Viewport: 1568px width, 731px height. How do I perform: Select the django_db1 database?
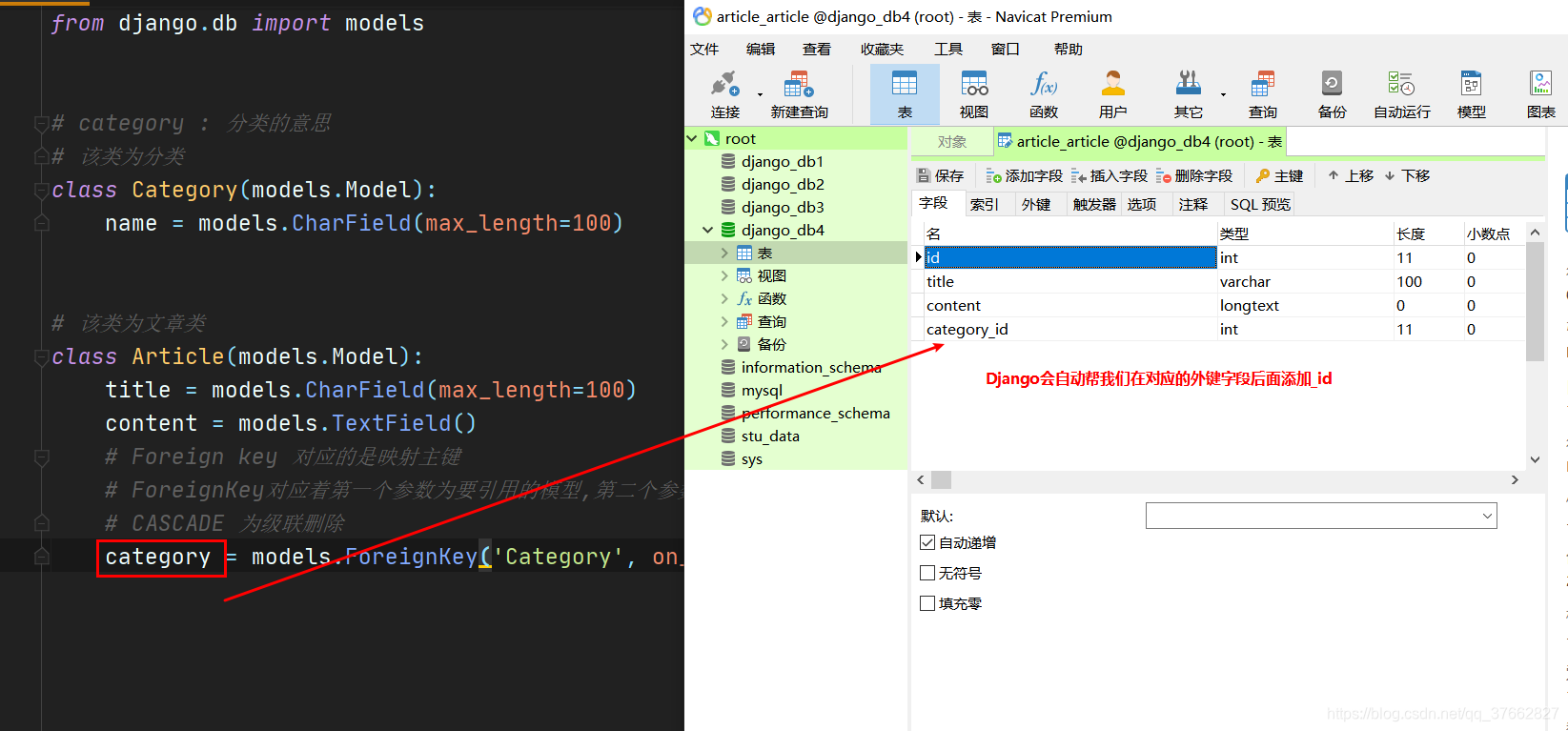tap(782, 162)
